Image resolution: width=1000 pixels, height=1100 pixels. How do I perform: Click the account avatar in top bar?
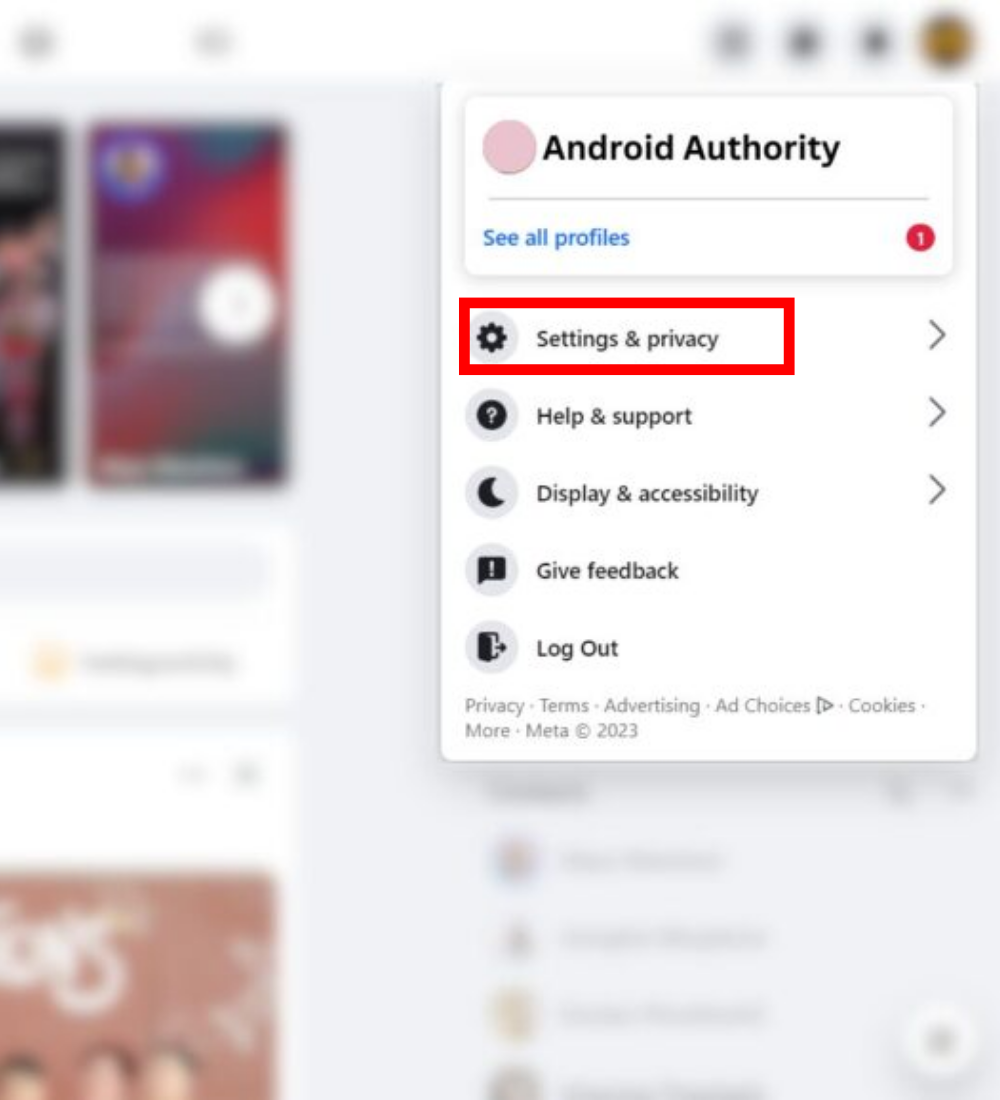pyautogui.click(x=947, y=42)
